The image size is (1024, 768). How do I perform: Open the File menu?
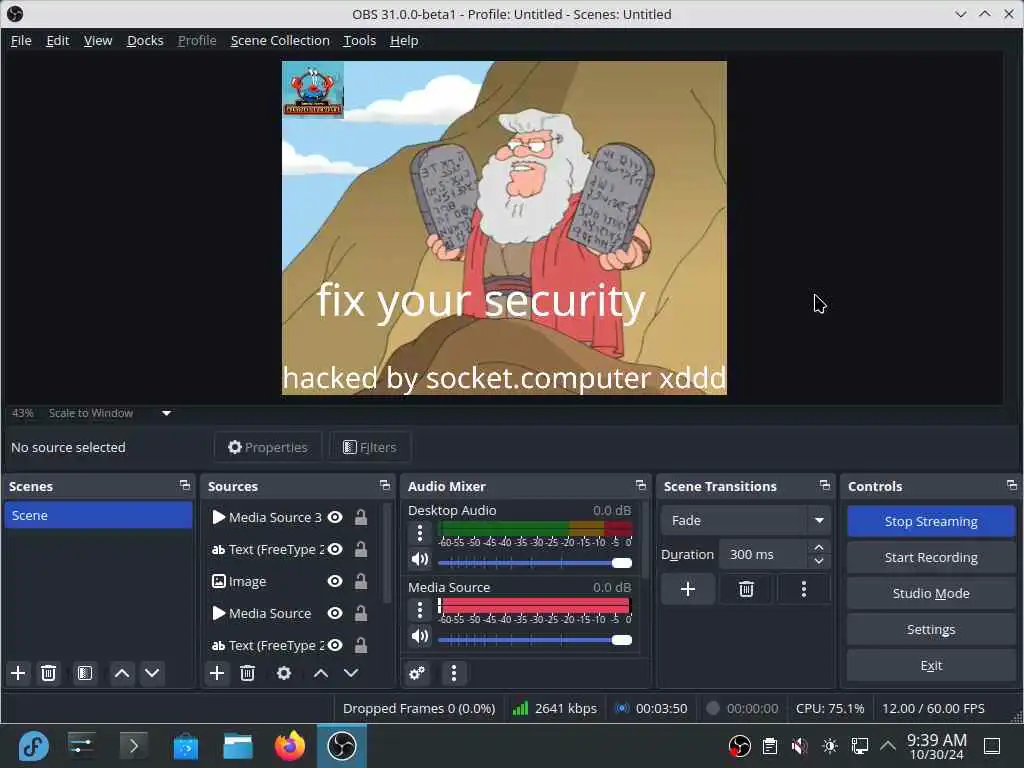click(x=21, y=40)
